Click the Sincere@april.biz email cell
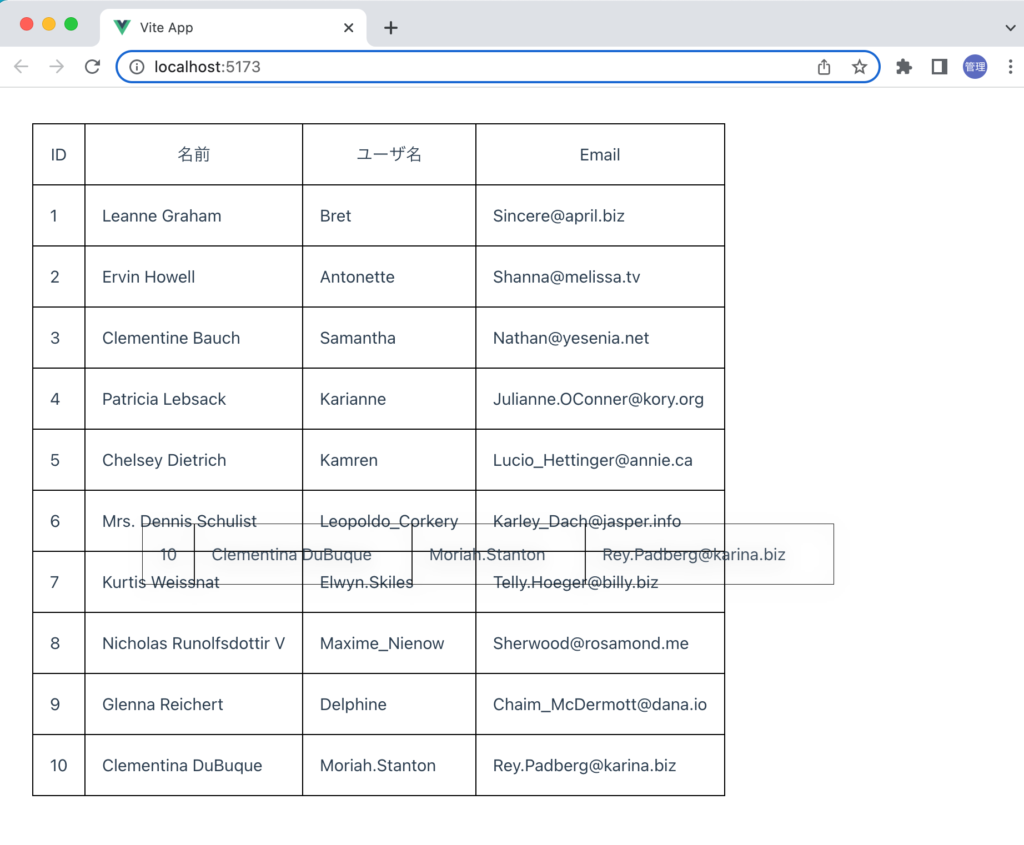The width and height of the screenshot is (1024, 845). click(558, 215)
